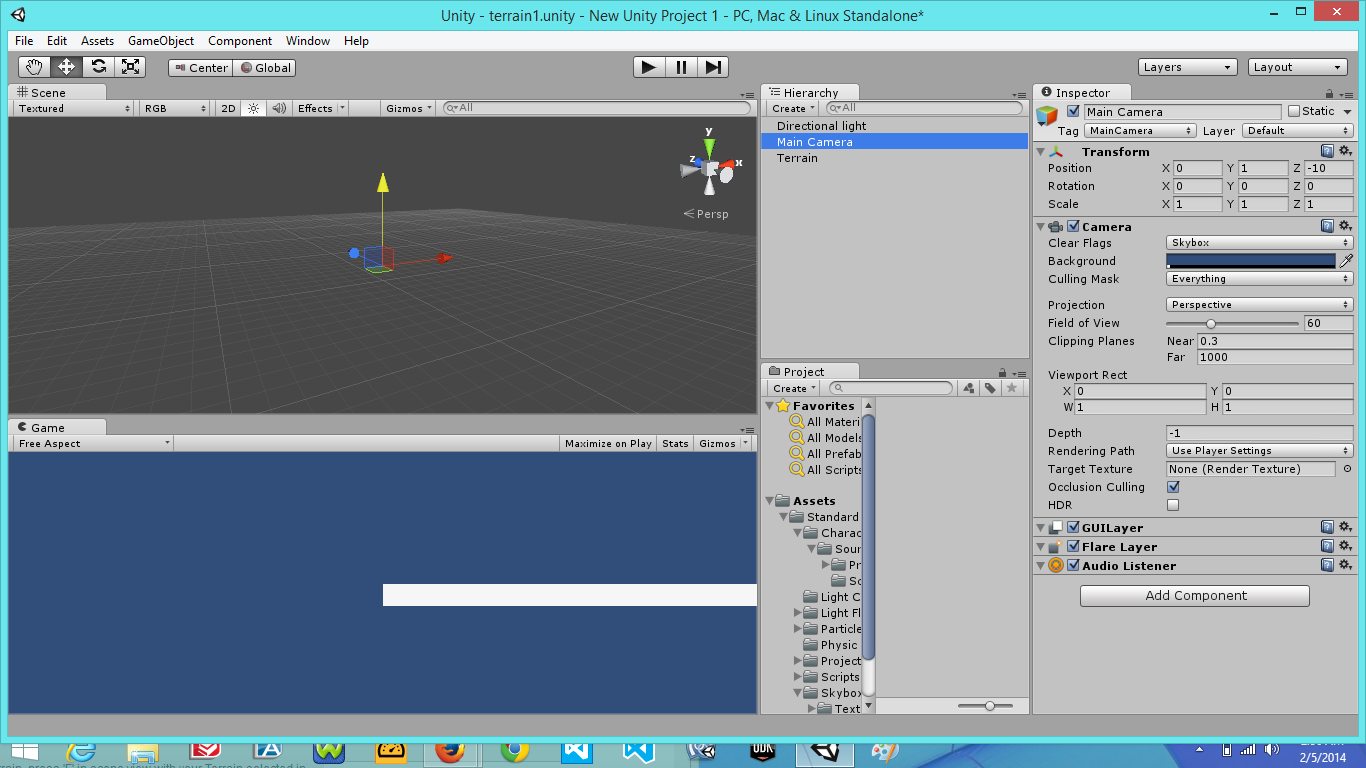Open the Layers dropdown in the toolbar
Viewport: 1366px width, 768px height.
(1188, 67)
